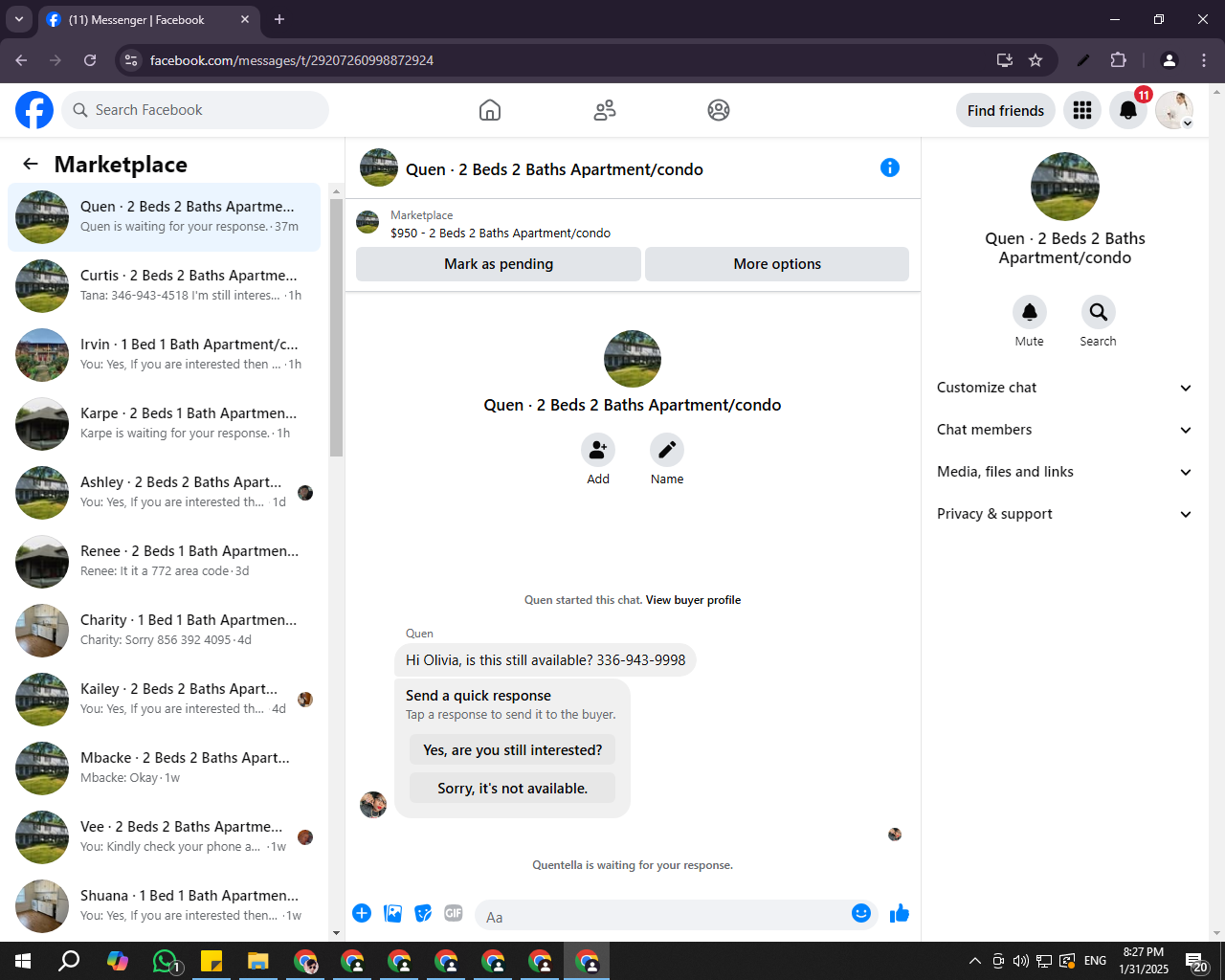The image size is (1225, 980).
Task: Bookmark this page with star icon
Action: (x=1036, y=60)
